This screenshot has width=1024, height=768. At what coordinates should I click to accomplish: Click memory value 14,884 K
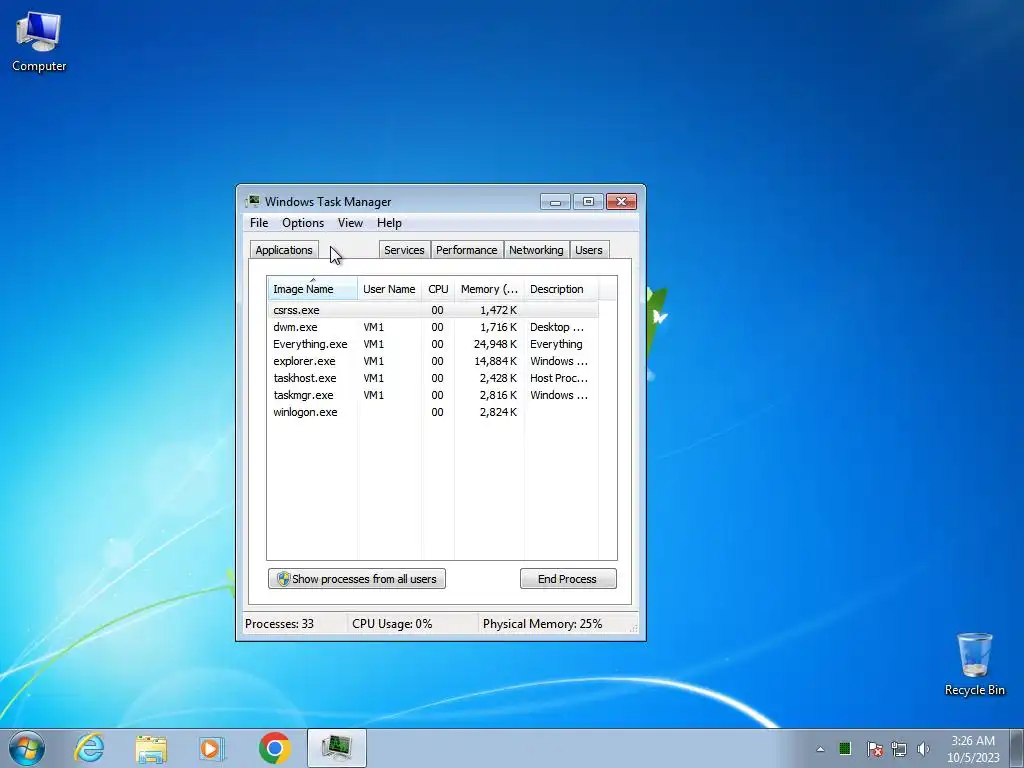tap(495, 361)
